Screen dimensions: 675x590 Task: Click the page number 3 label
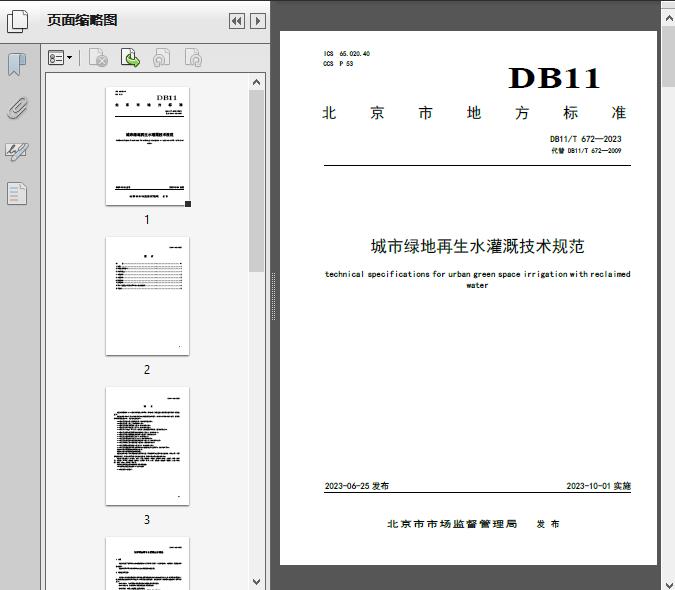click(147, 520)
